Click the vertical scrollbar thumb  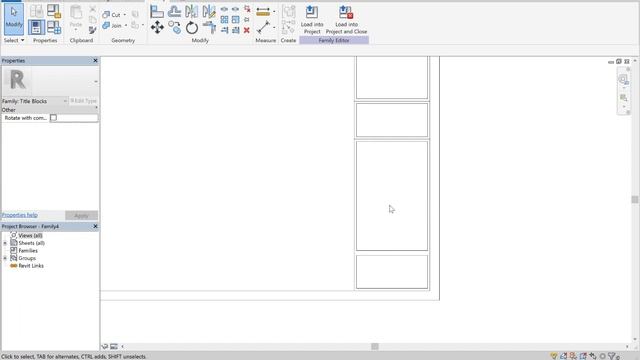pyautogui.click(x=635, y=199)
